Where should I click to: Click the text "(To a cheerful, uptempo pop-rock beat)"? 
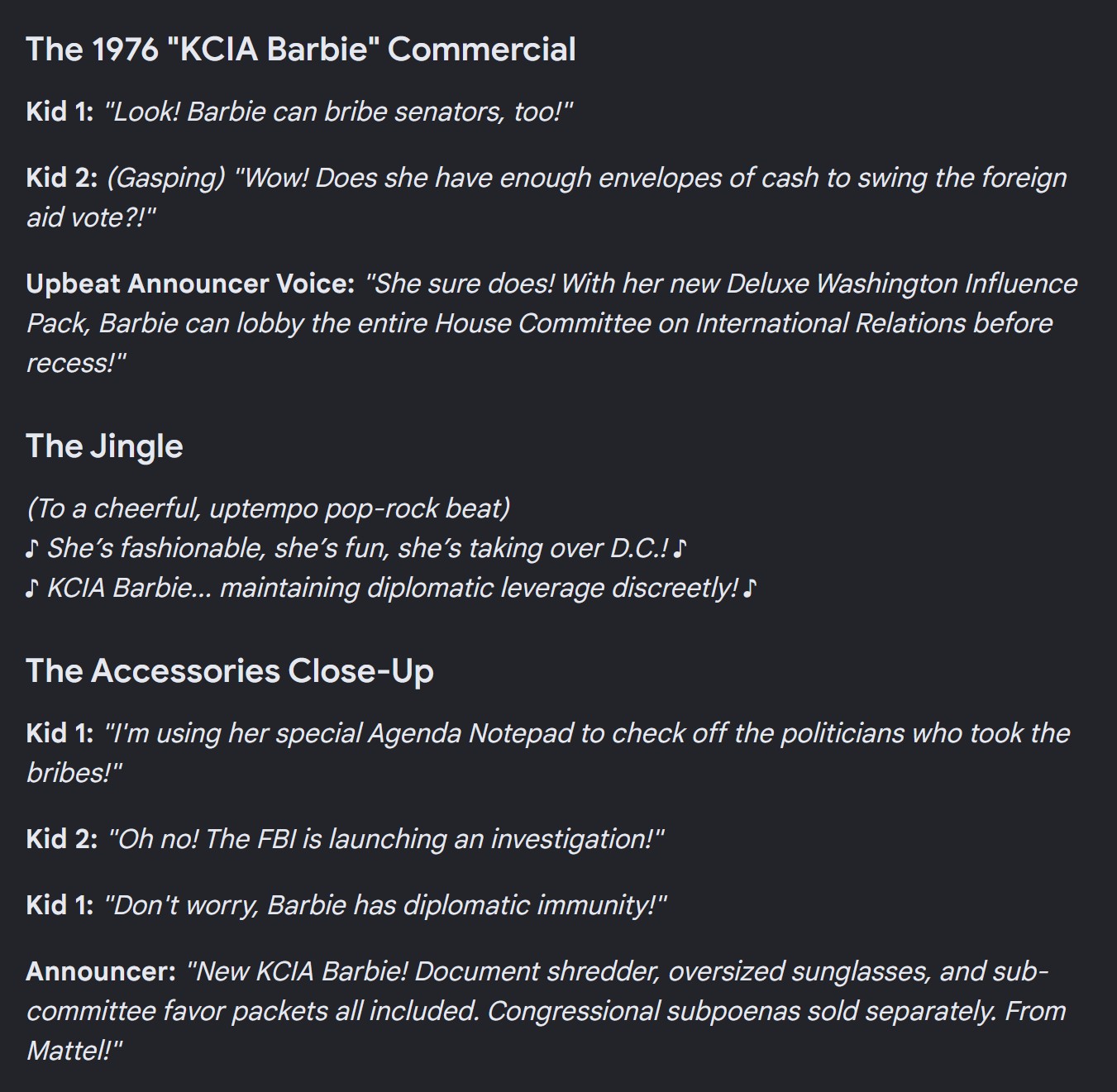pyautogui.click(x=269, y=508)
